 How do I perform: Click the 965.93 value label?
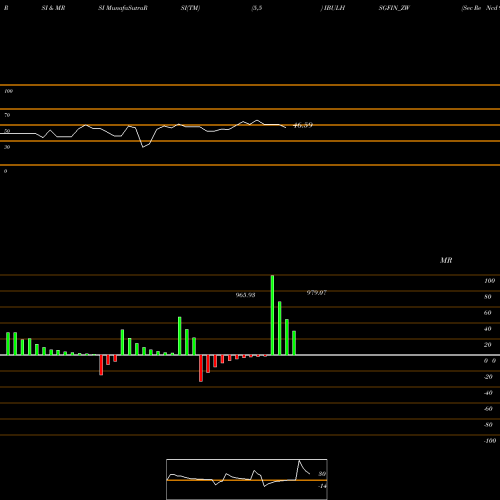[245, 295]
